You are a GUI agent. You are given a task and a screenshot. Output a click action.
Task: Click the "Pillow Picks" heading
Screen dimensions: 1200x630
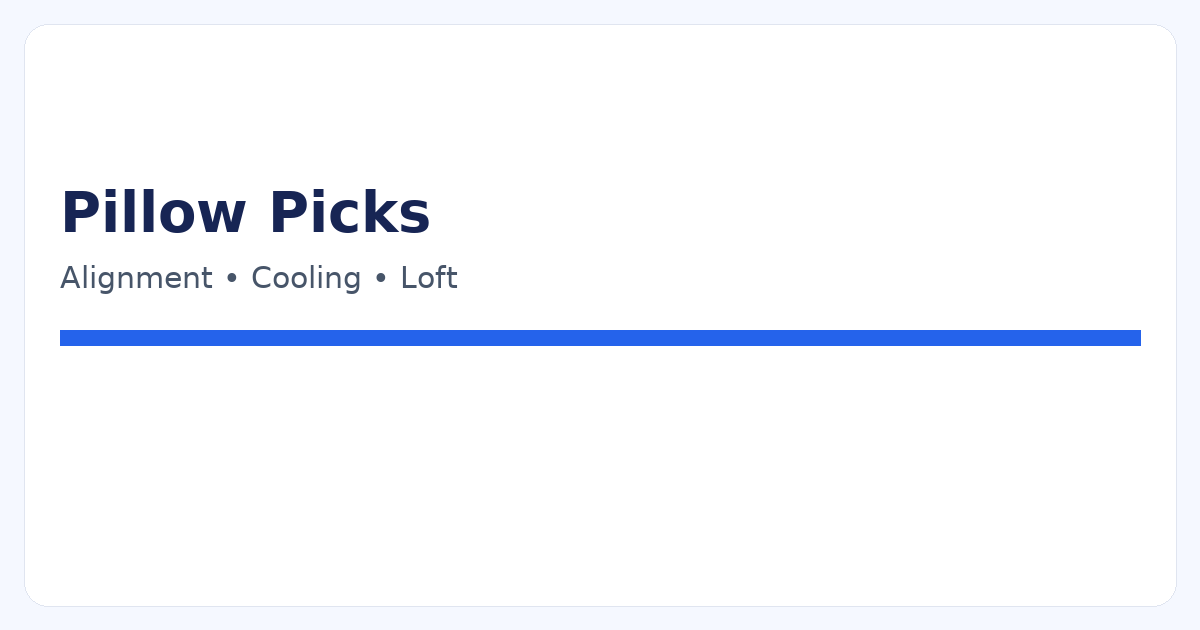(245, 213)
